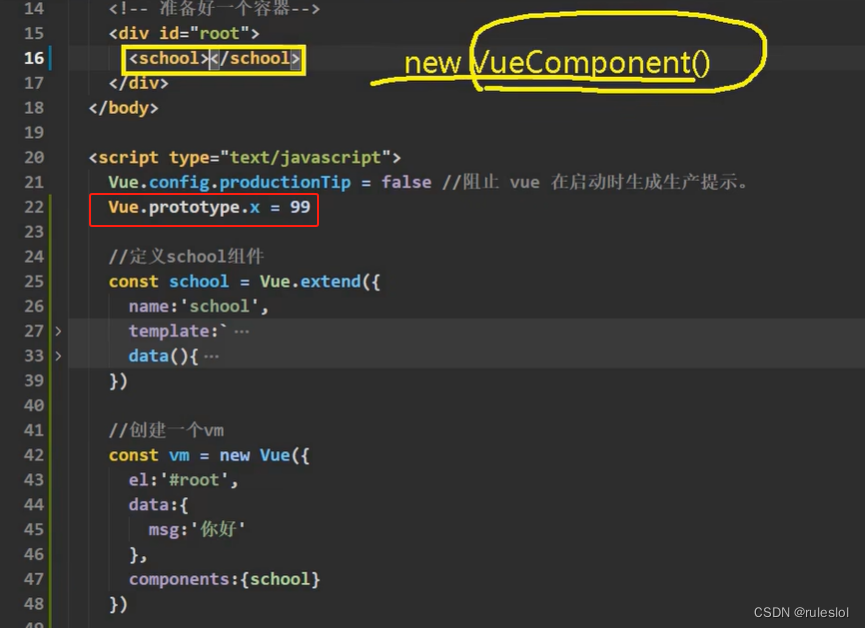The height and width of the screenshot is (628, 865).
Task: Click the yellow new VueComponent() annotation
Action: [x=556, y=62]
